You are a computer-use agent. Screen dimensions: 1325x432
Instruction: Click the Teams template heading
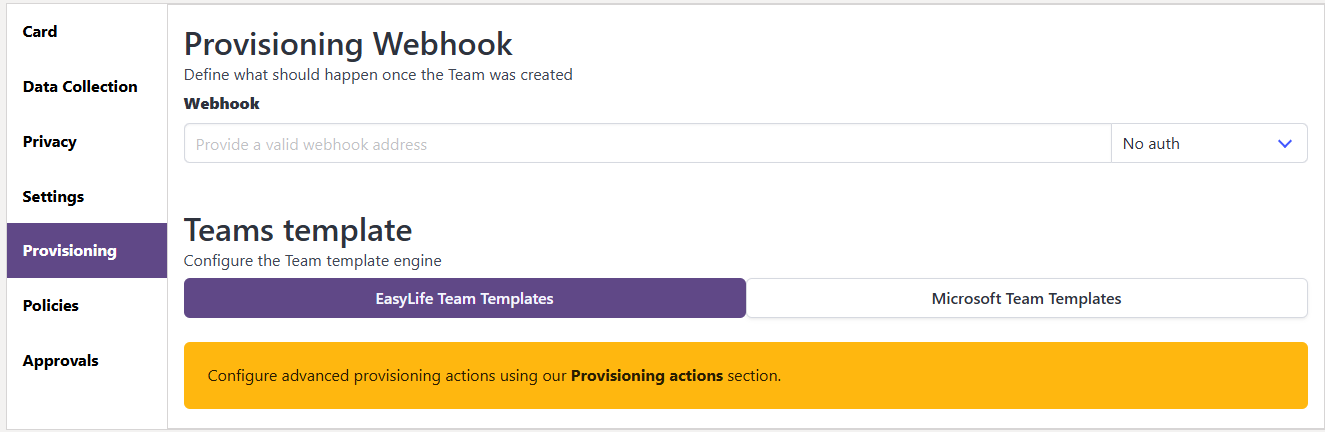[x=298, y=230]
